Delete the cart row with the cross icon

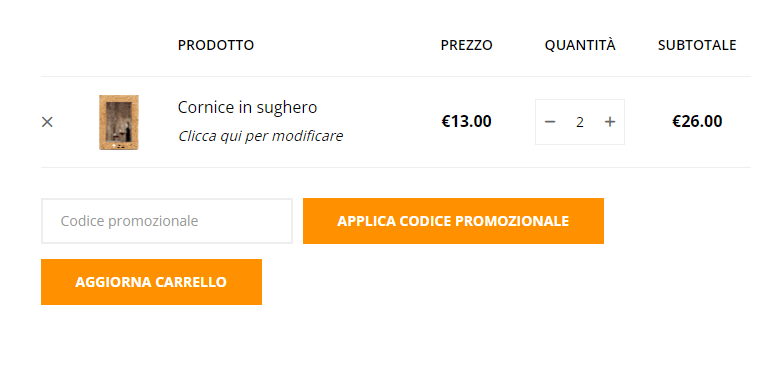coord(47,122)
